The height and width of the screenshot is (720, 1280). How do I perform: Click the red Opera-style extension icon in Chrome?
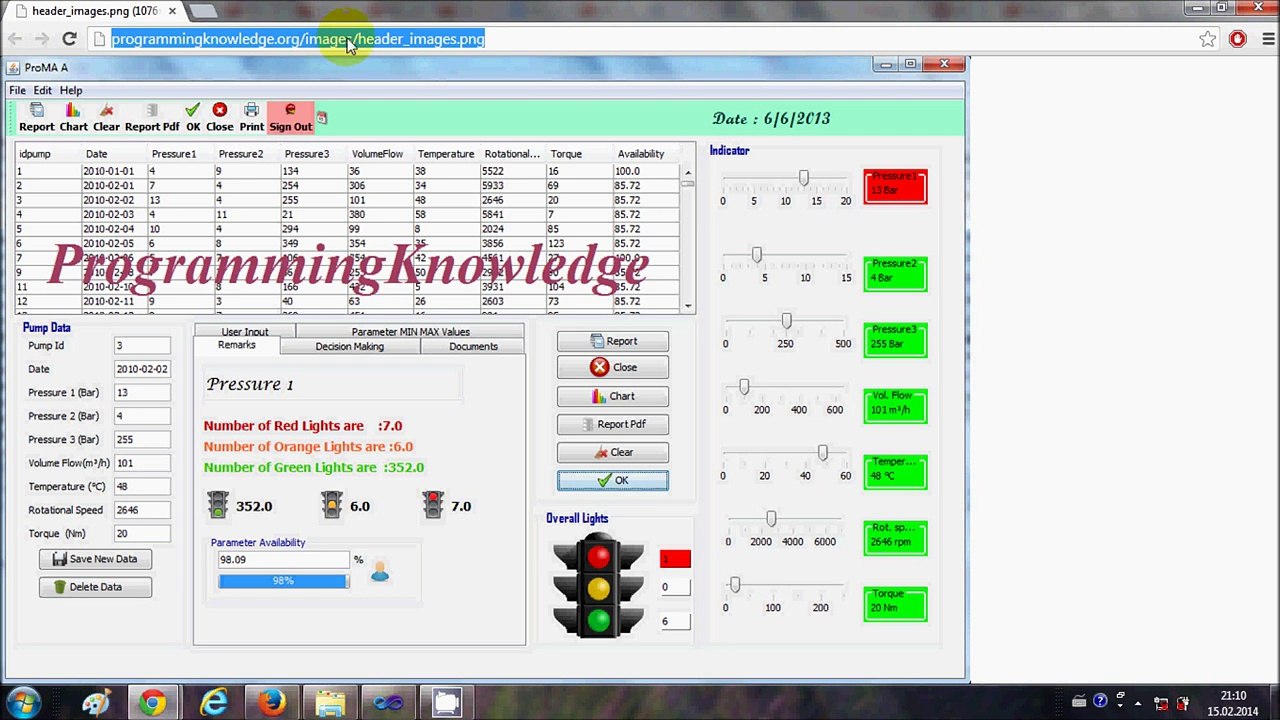click(x=1238, y=39)
